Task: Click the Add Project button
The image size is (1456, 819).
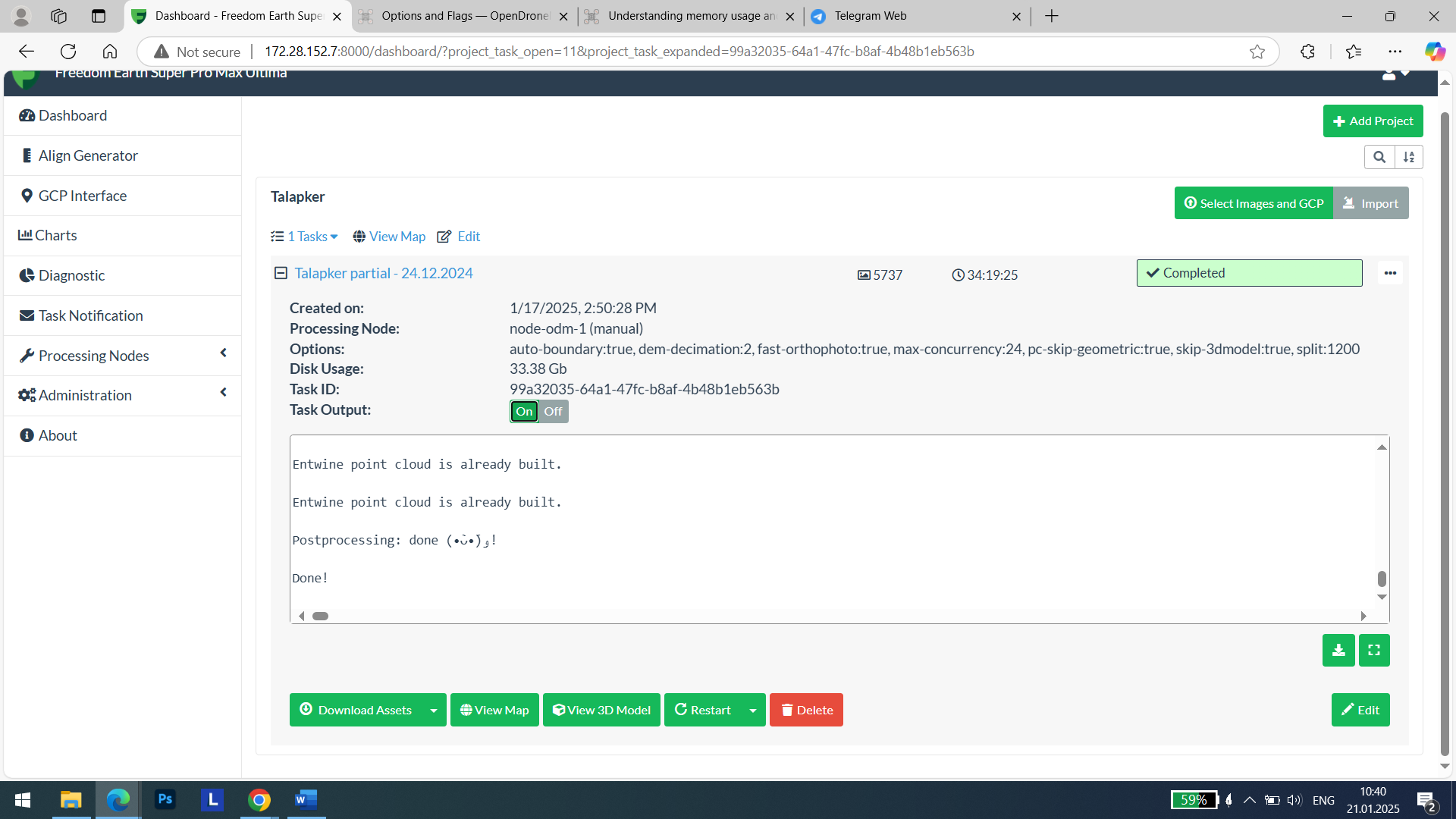Action: tap(1373, 121)
